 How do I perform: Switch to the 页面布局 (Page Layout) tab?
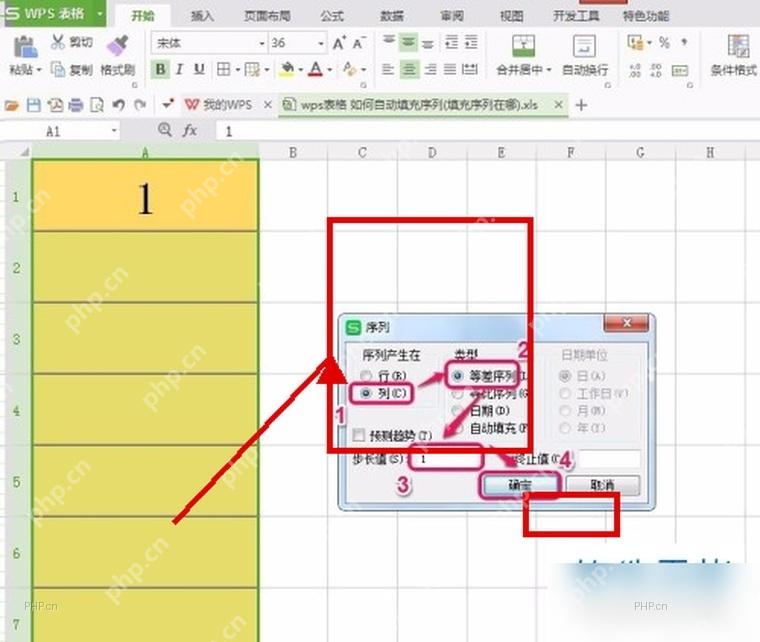click(x=267, y=16)
